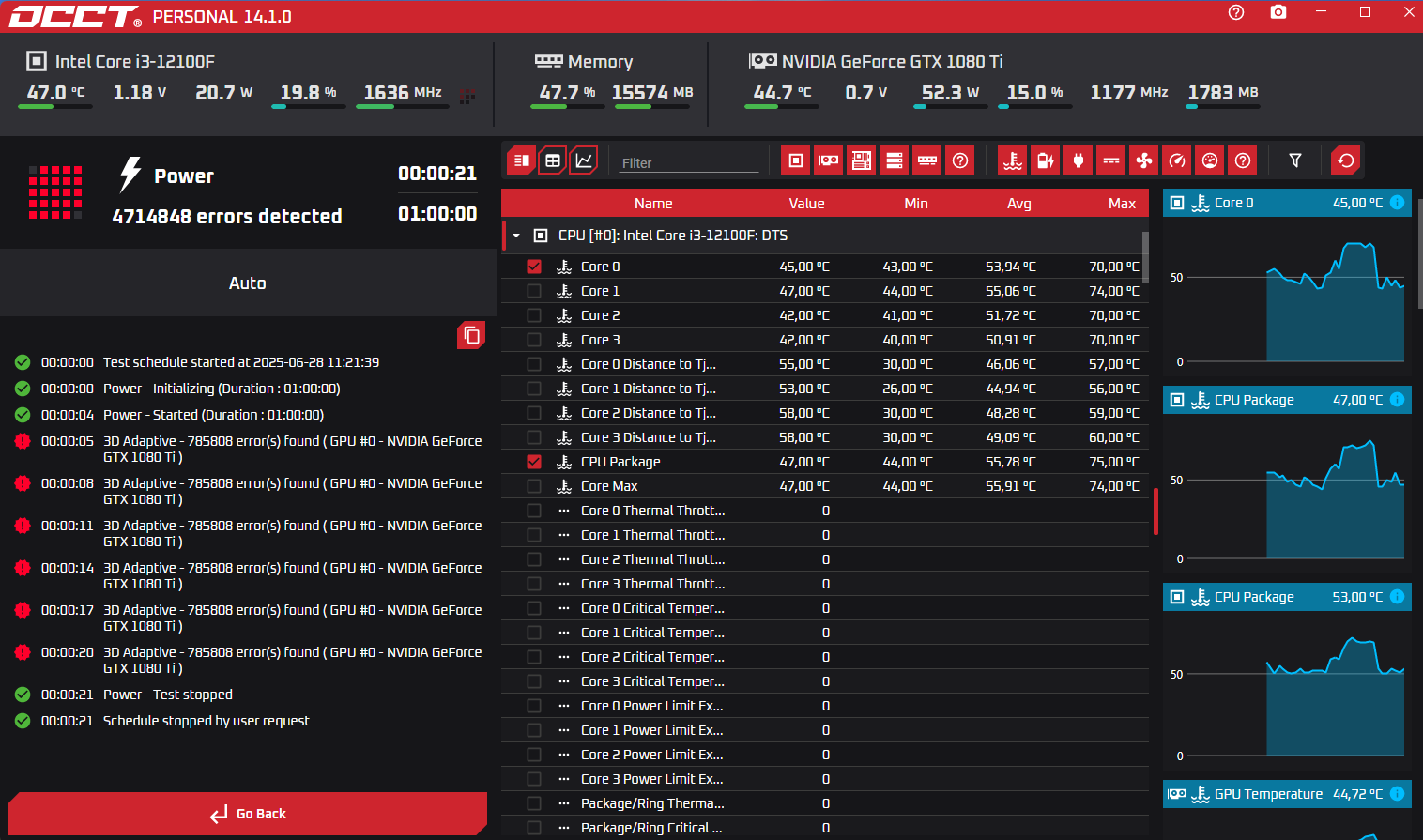Select the Package/Ring Critical row
The width and height of the screenshot is (1423, 840).
[x=825, y=828]
